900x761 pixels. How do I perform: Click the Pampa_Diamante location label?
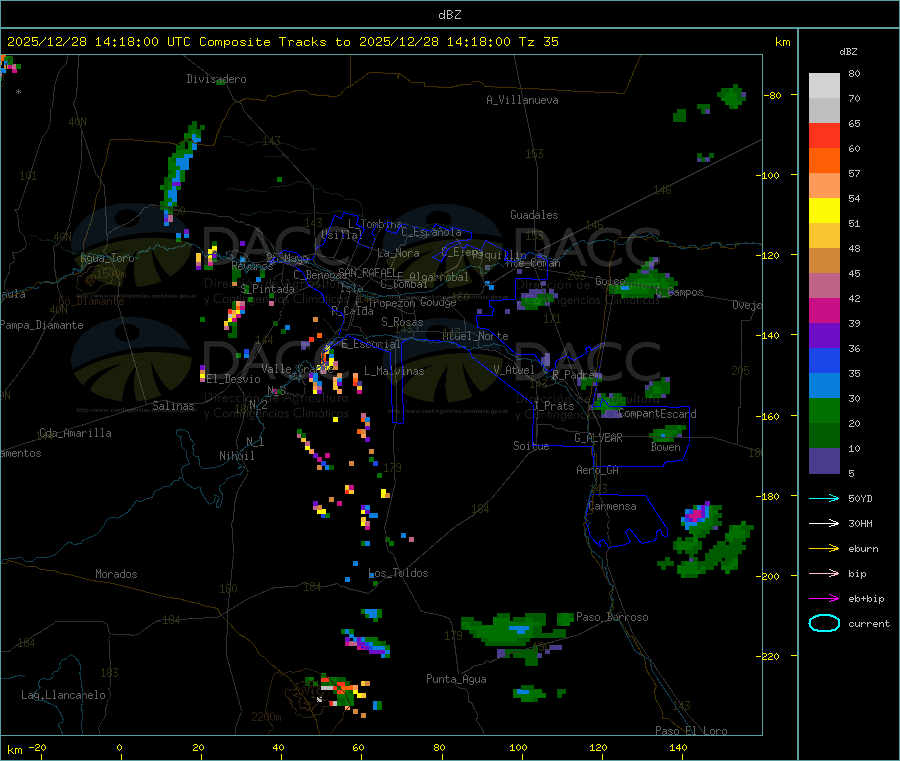pos(42,325)
